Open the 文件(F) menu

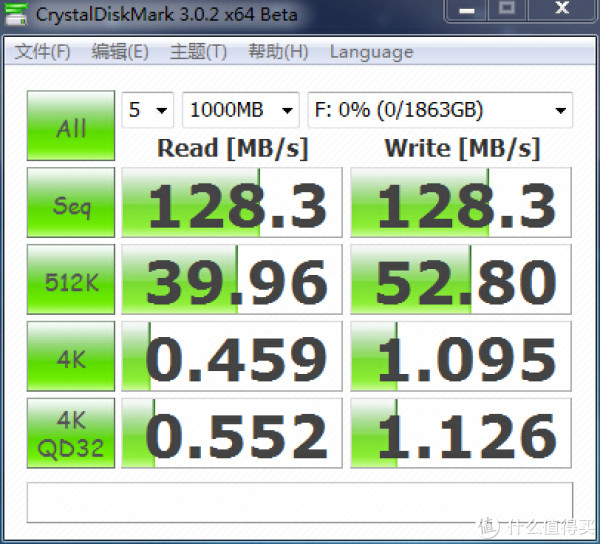tap(42, 52)
